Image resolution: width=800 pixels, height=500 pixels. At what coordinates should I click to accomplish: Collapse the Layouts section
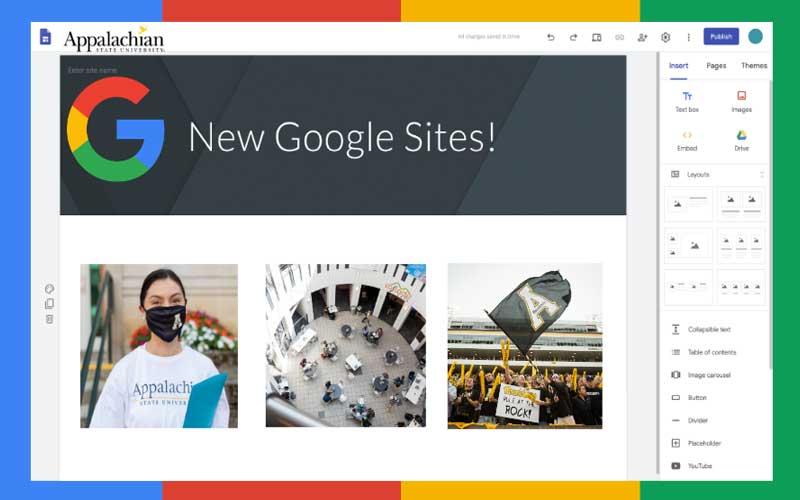coord(762,174)
